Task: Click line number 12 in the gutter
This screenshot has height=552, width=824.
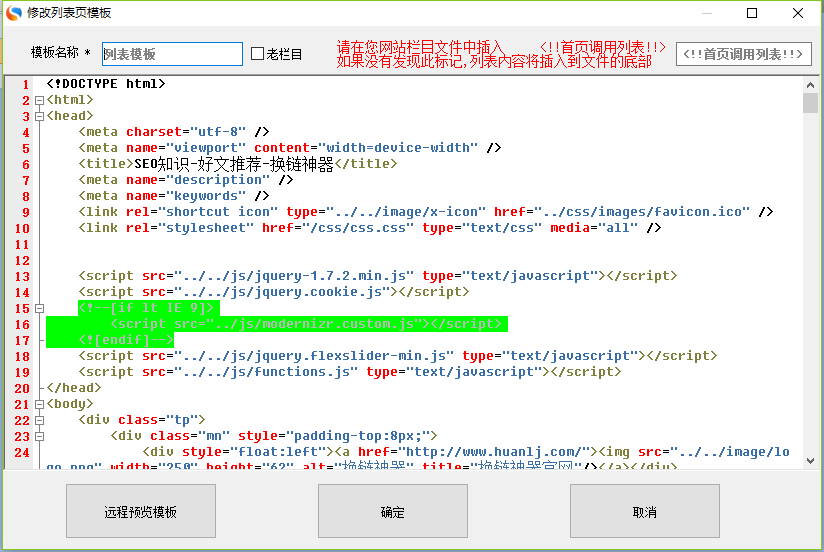Action: [x=22, y=261]
